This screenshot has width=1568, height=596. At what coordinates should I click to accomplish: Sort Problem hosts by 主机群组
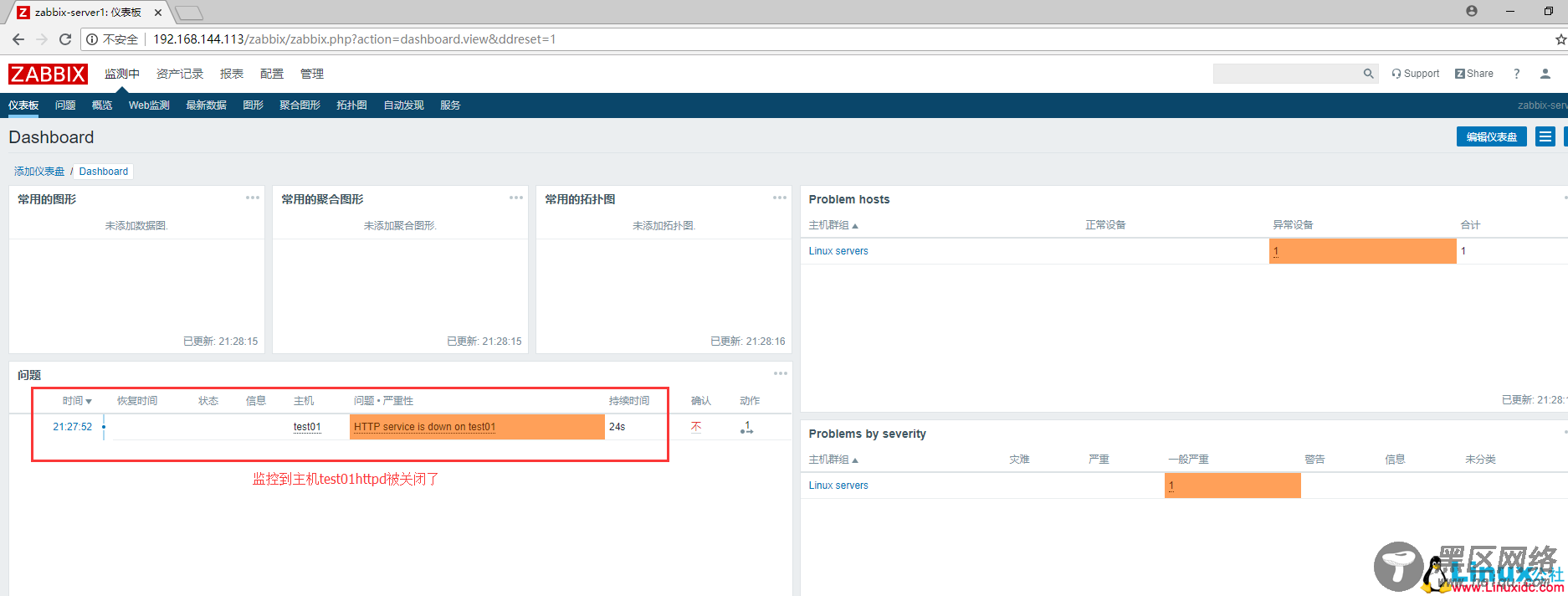click(833, 225)
